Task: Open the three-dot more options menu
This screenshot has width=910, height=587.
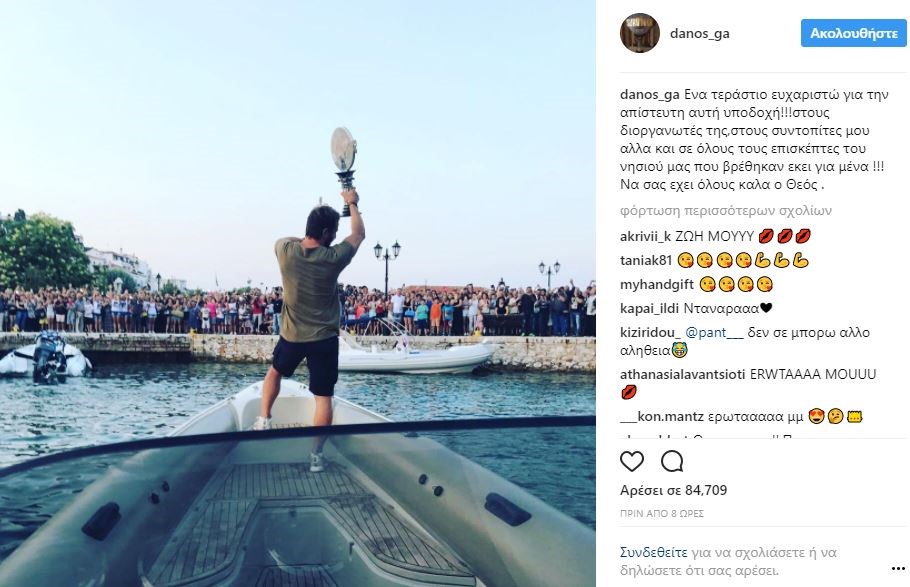Action: tap(898, 568)
